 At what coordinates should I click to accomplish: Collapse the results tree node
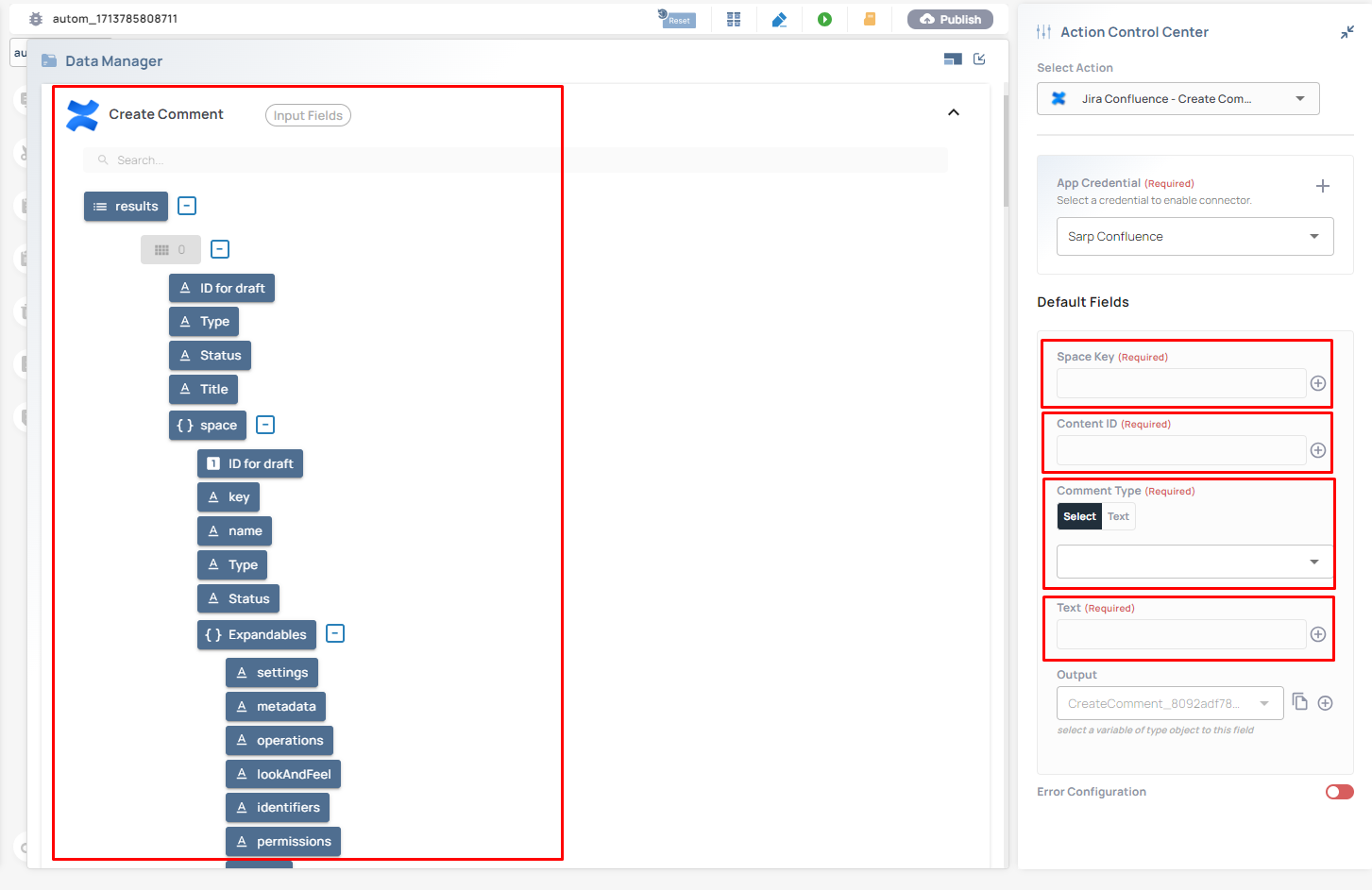point(187,206)
